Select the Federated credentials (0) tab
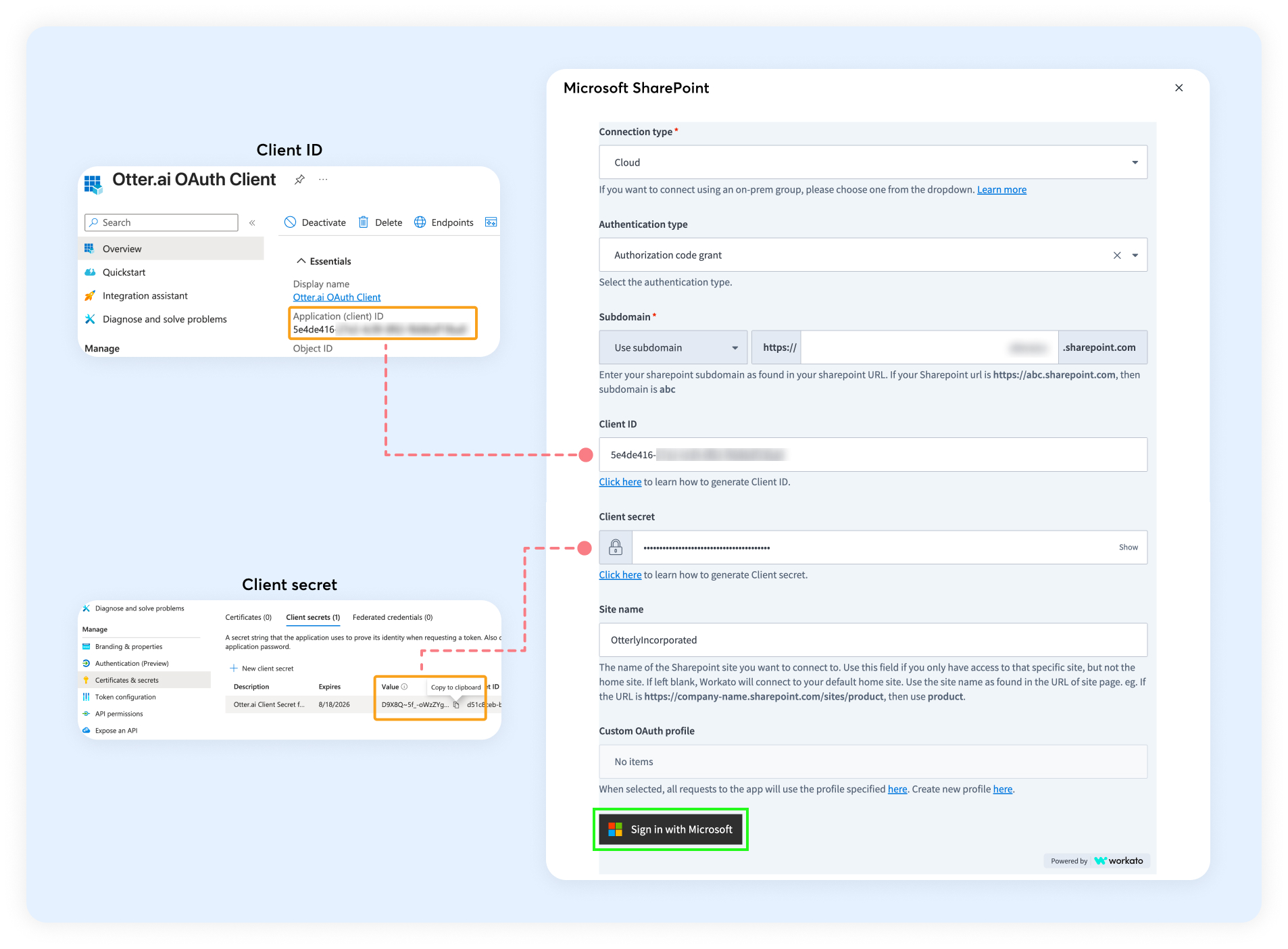 pyautogui.click(x=392, y=617)
